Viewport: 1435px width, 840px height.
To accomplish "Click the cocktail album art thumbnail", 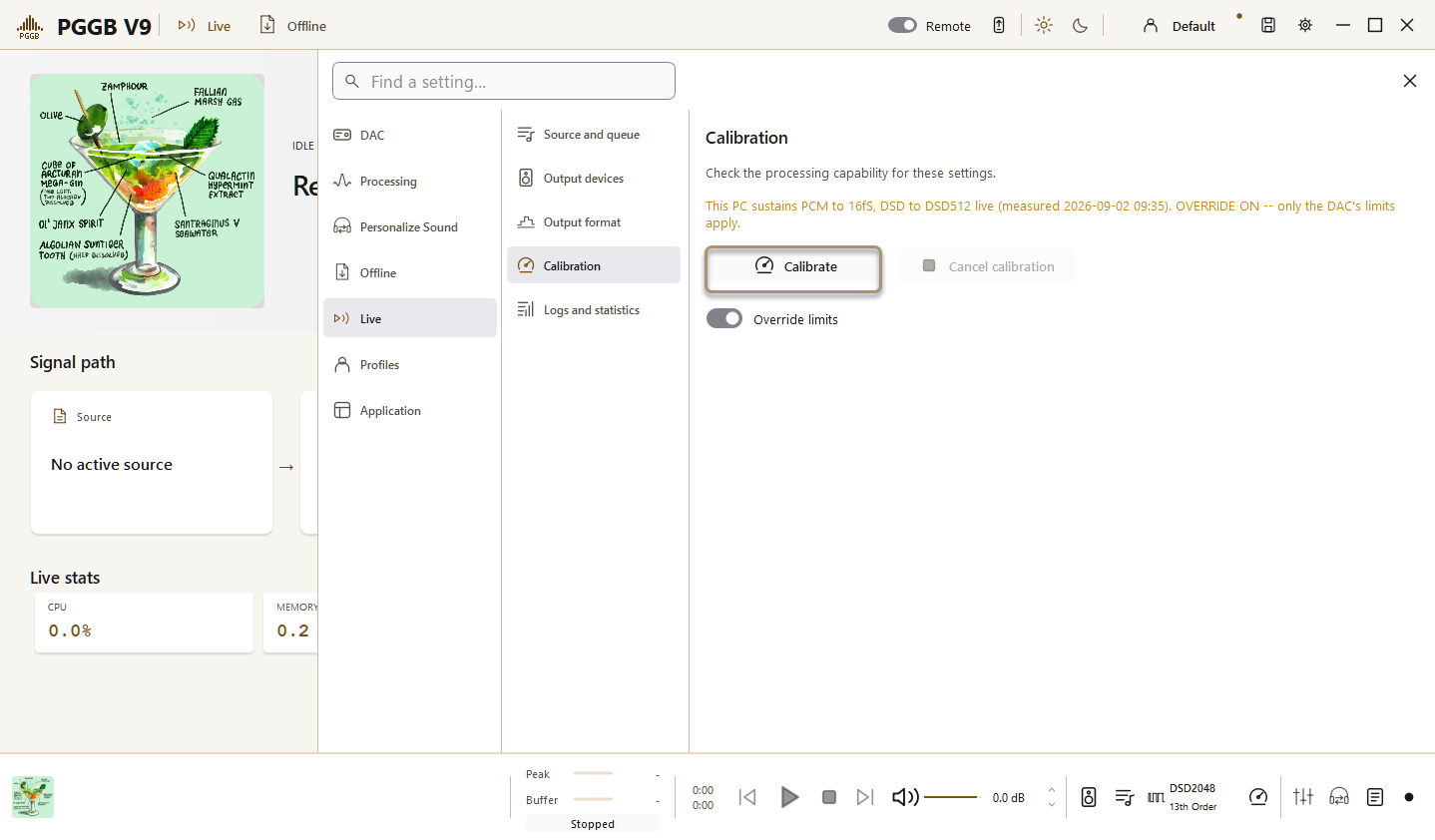I will tap(148, 191).
